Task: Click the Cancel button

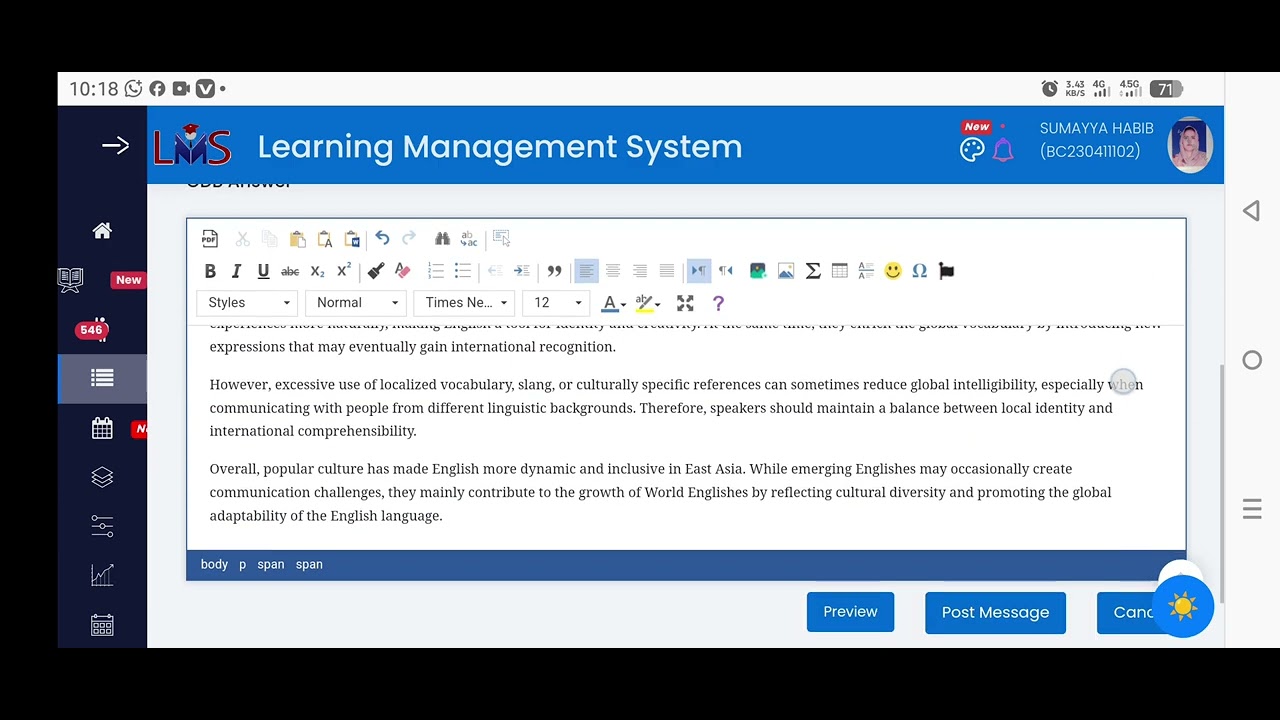Action: [1130, 613]
